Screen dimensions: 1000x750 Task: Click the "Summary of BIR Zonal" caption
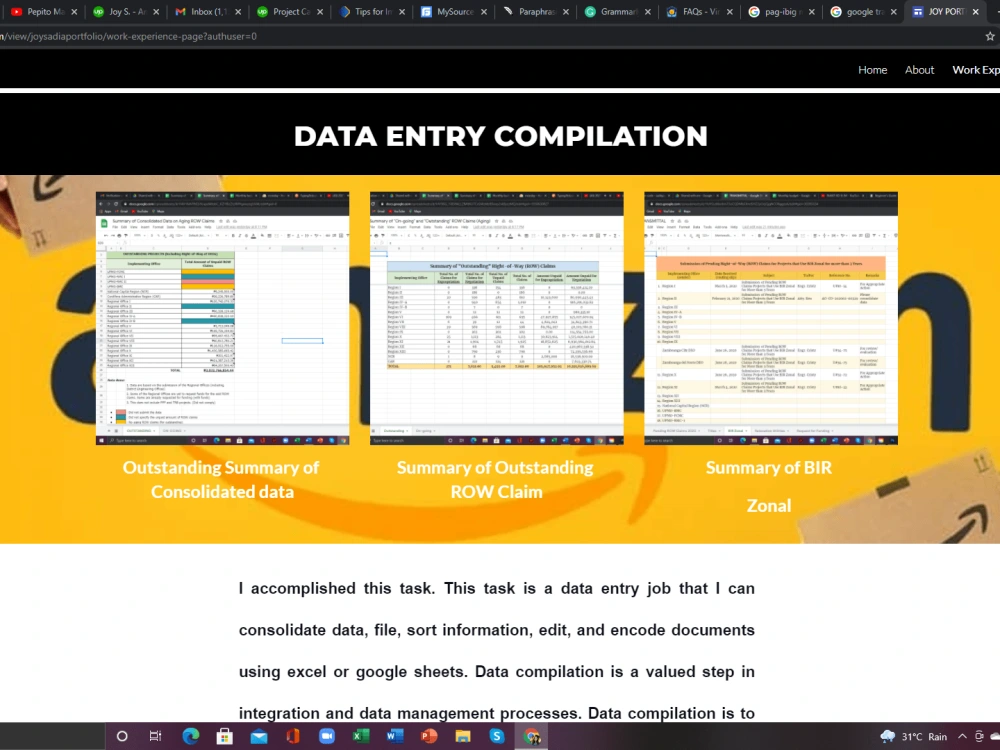point(769,486)
